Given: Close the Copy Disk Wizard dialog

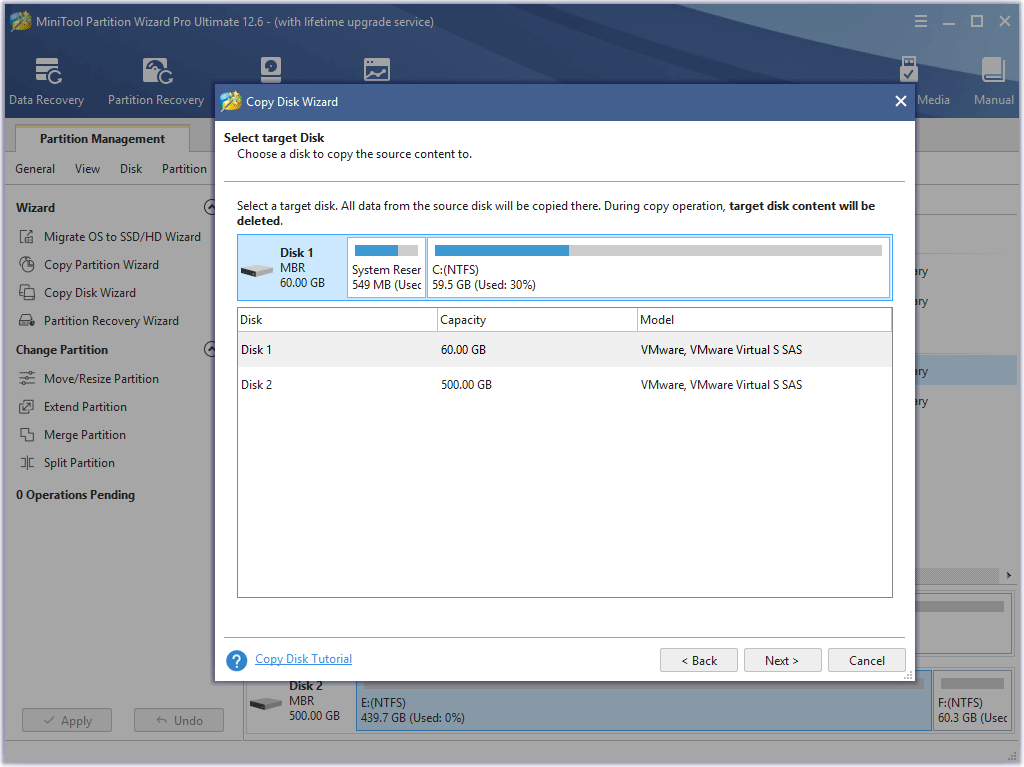Looking at the screenshot, I should click(901, 101).
